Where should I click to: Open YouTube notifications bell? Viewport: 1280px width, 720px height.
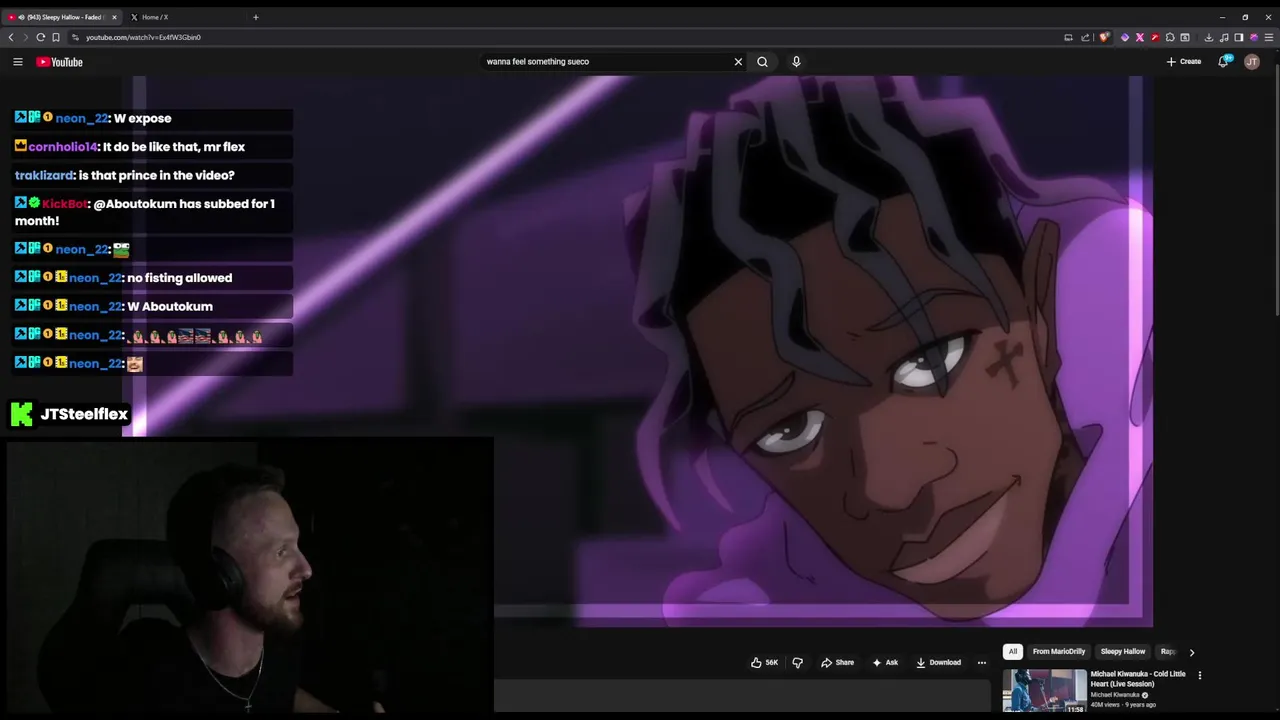[x=1224, y=62]
